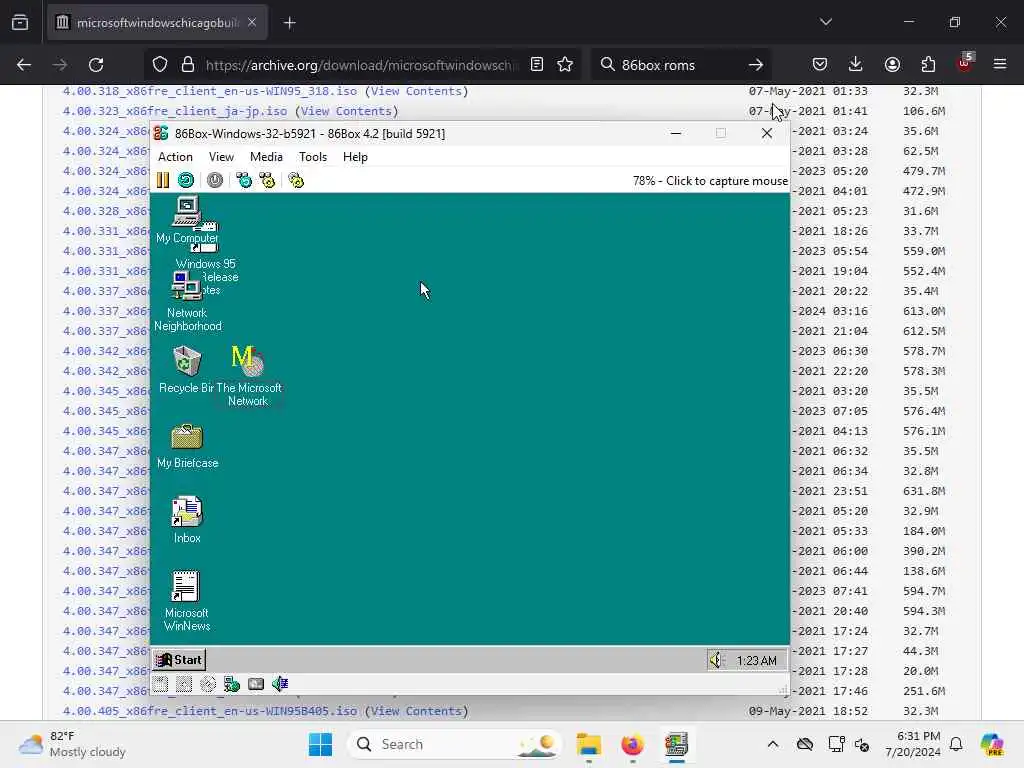Select the Recycle Bin desktop icon
The image size is (1024, 768).
(x=187, y=370)
